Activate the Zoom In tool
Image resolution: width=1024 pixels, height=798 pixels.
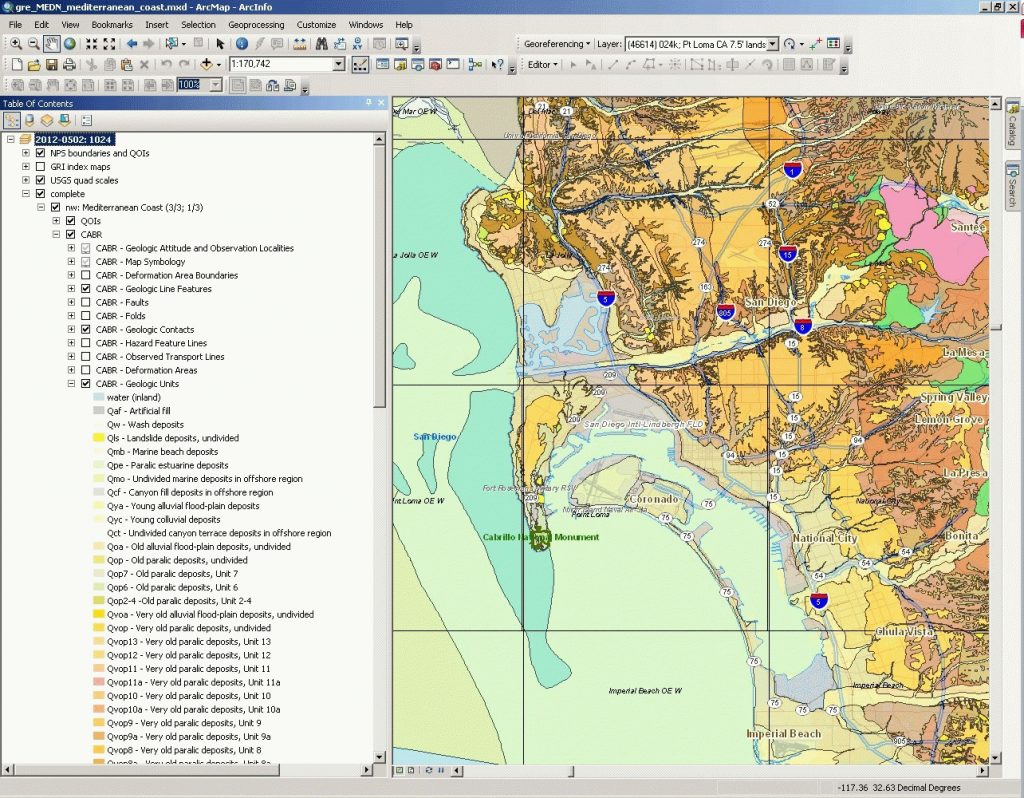[x=16, y=44]
